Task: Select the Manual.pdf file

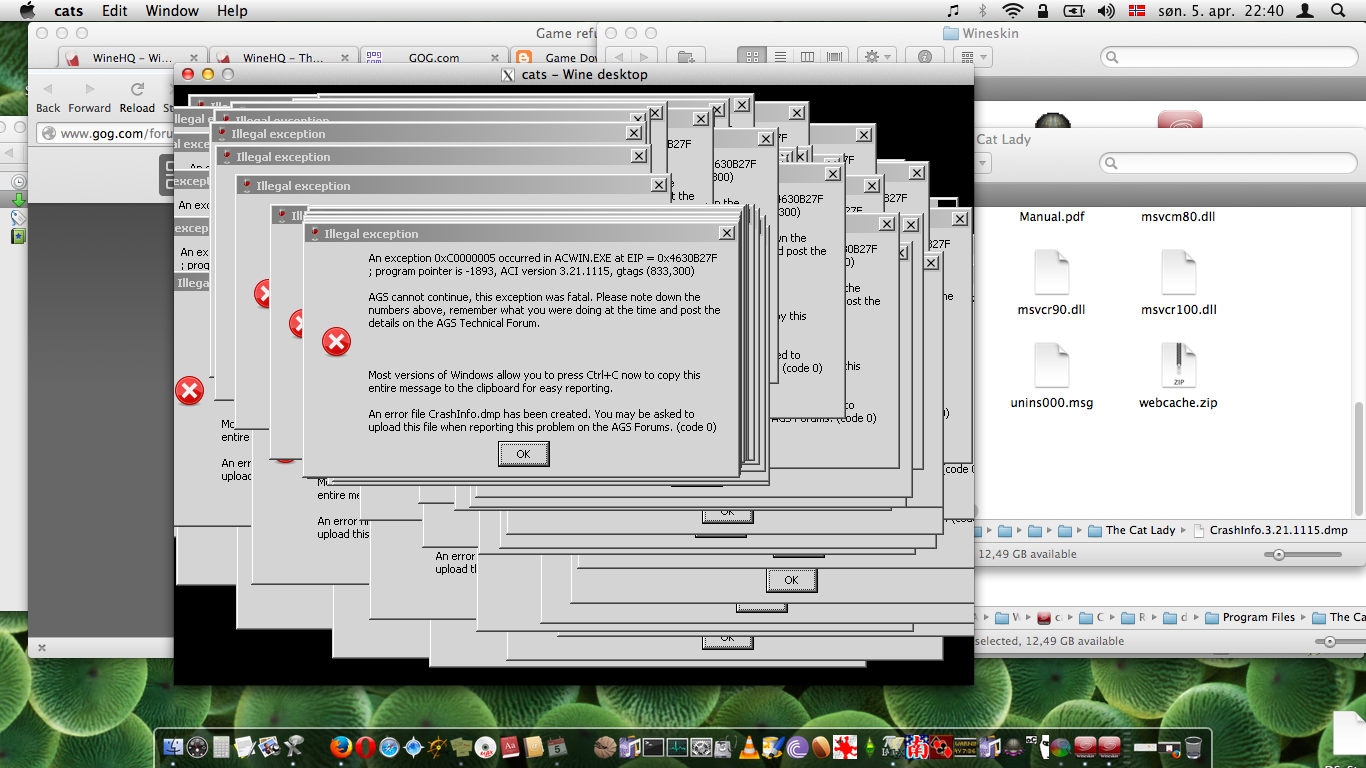Action: (x=1052, y=216)
